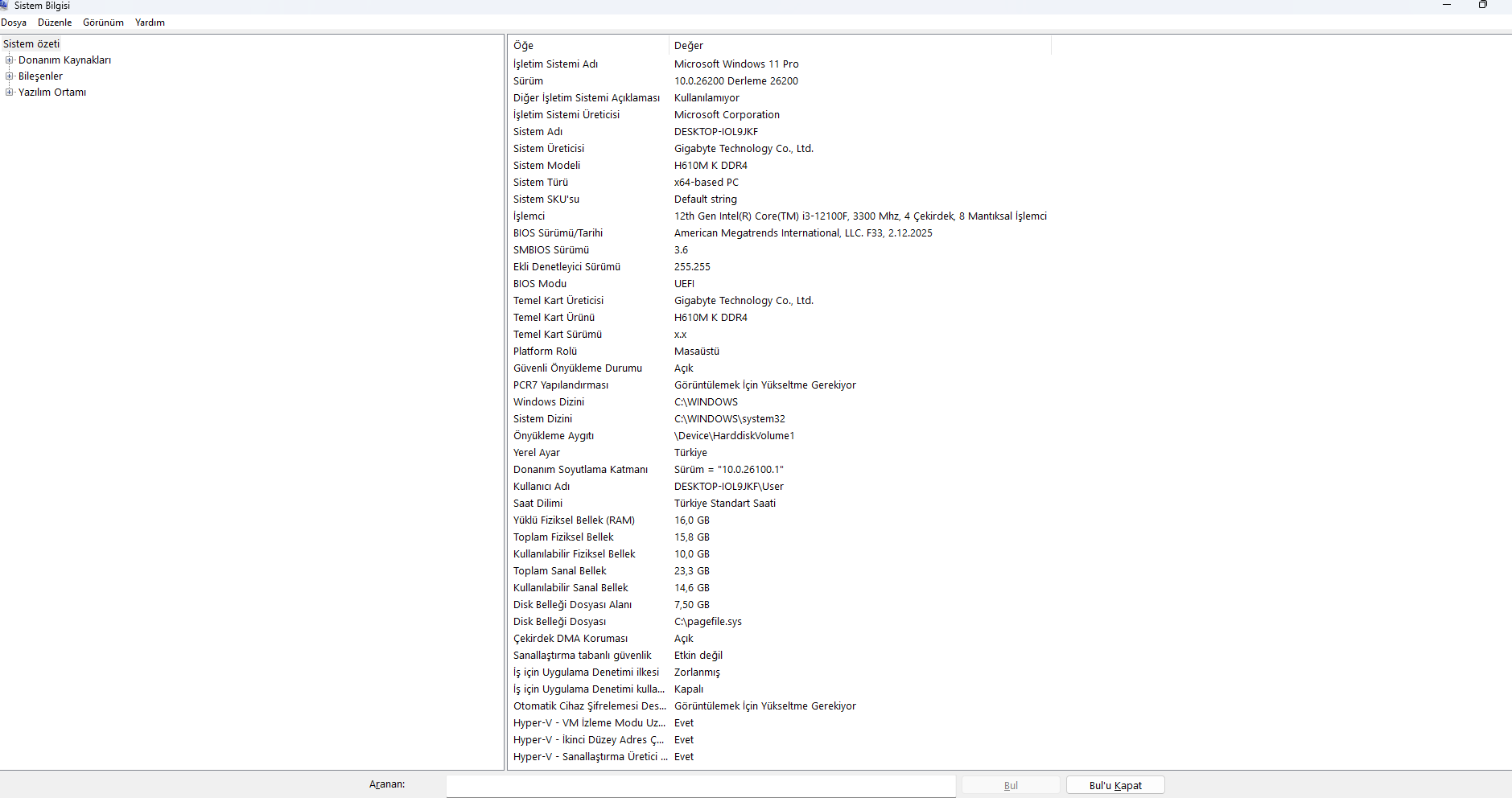
Task: Select the Saat Dilimi row label
Action: tap(538, 504)
